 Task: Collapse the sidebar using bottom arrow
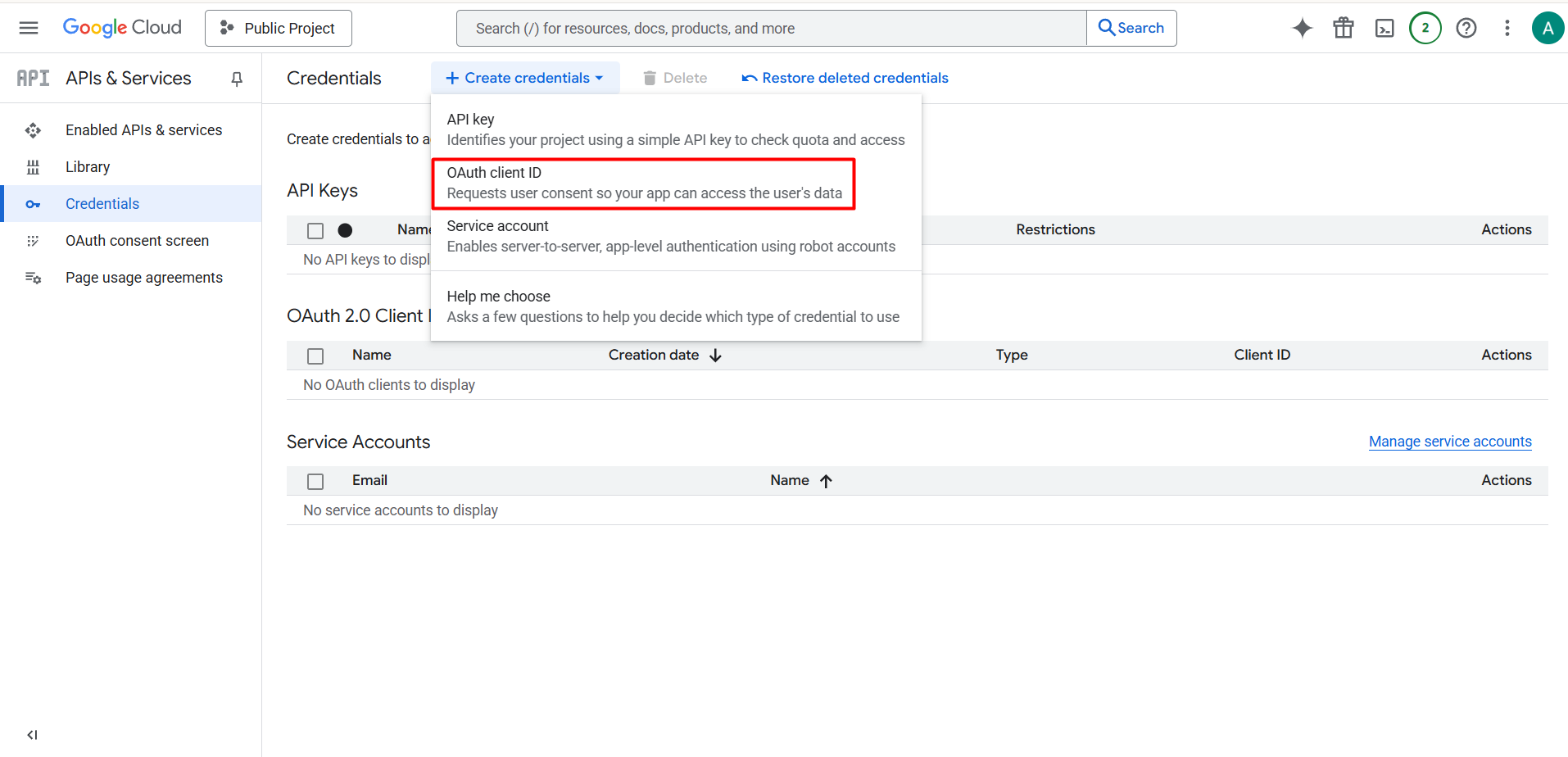[x=32, y=735]
